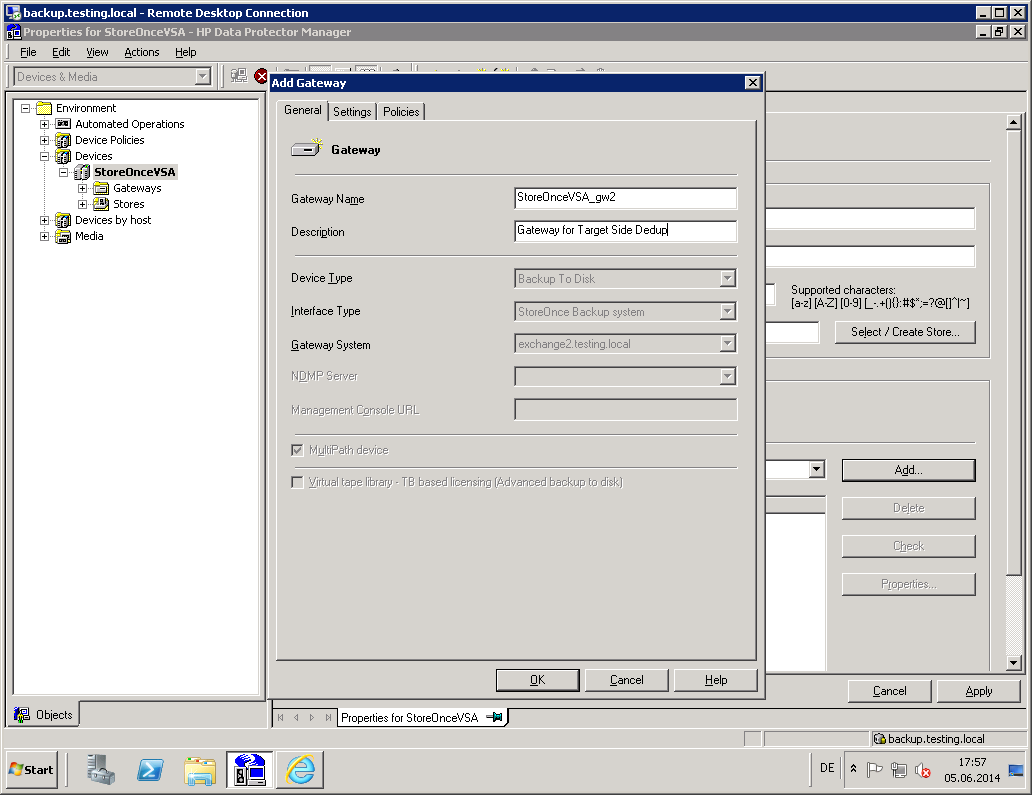Open the Device Type dropdown
This screenshot has height=795, width=1032.
coord(727,278)
